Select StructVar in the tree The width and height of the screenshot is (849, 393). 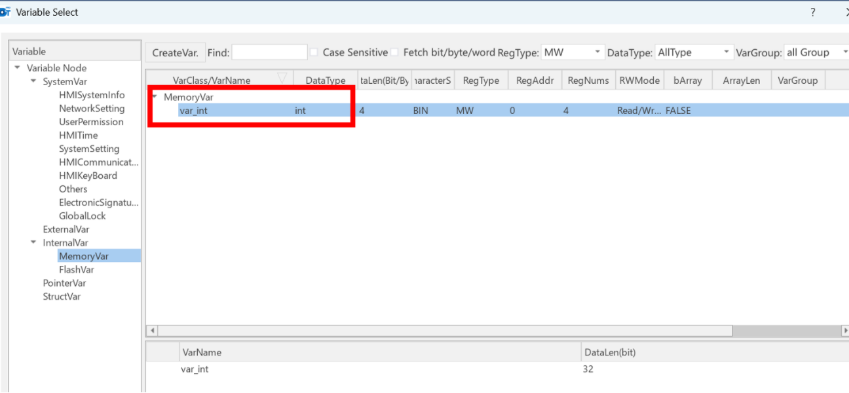62,296
